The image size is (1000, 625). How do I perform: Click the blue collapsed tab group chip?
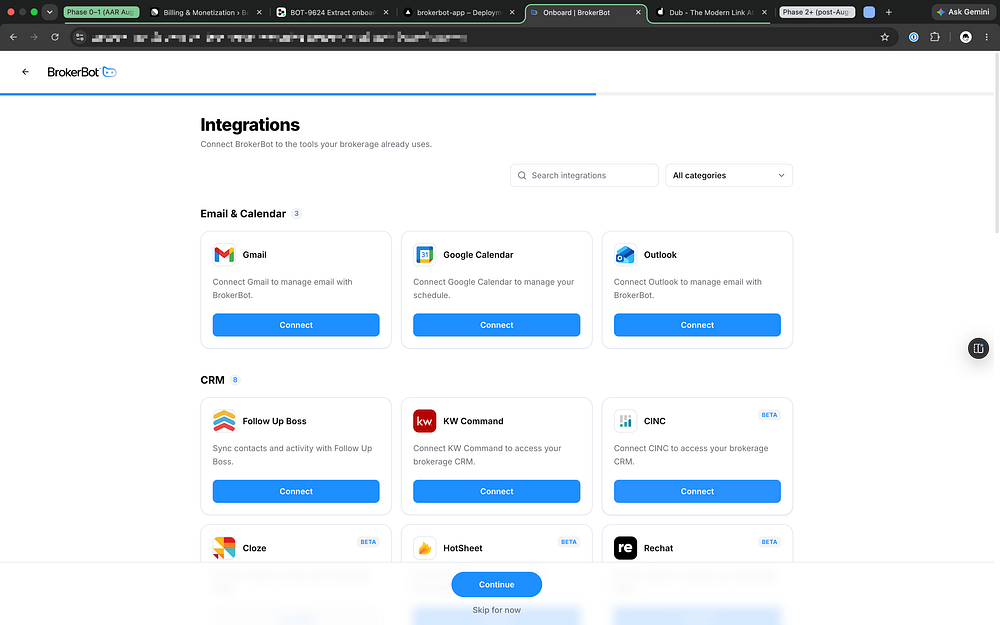click(869, 12)
